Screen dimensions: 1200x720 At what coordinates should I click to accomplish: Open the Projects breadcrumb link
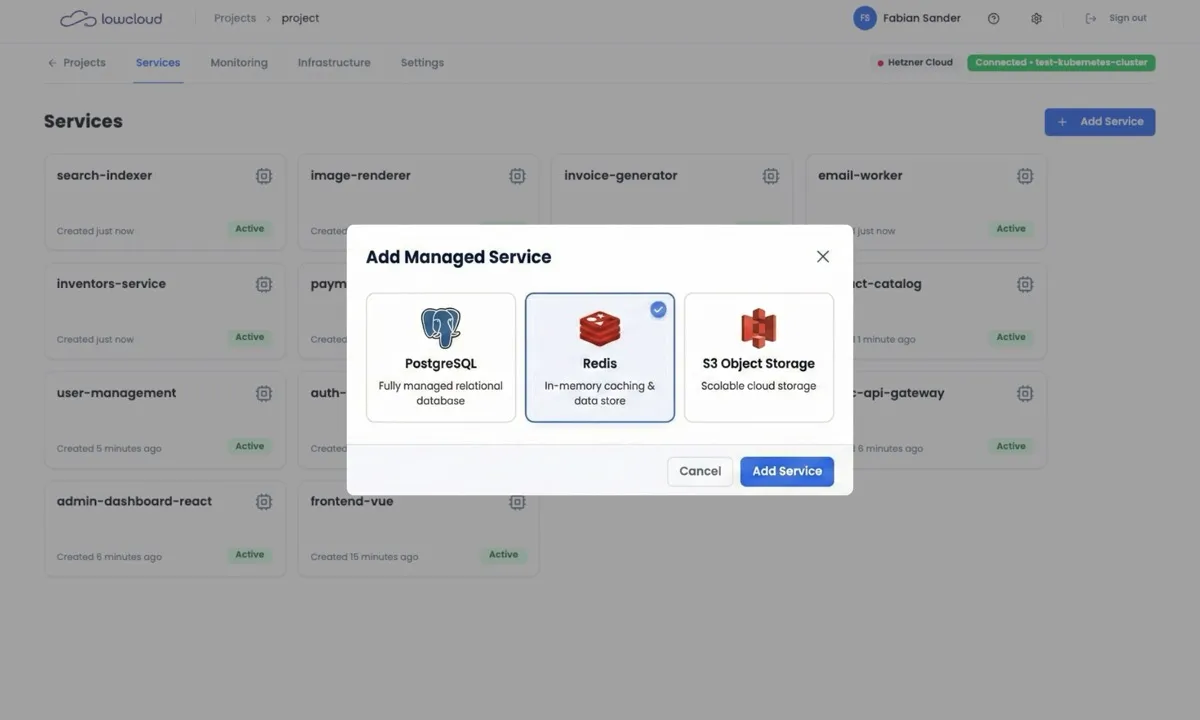pos(235,18)
